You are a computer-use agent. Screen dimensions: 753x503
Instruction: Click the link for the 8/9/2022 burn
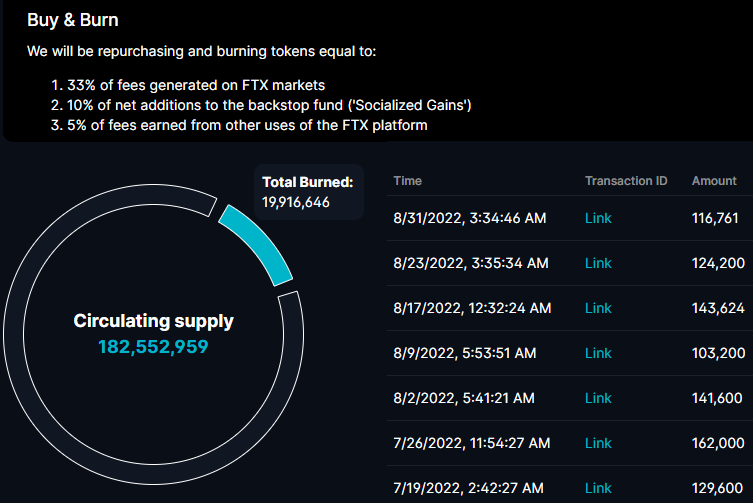(x=598, y=353)
